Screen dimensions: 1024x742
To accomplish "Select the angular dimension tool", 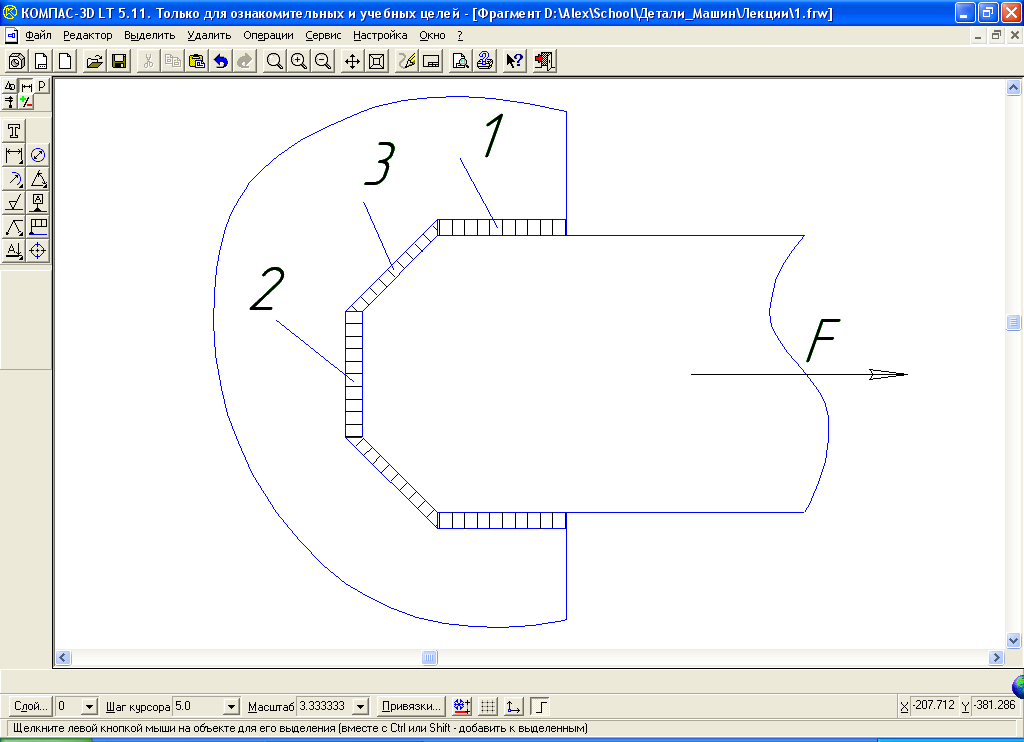I will click(39, 179).
